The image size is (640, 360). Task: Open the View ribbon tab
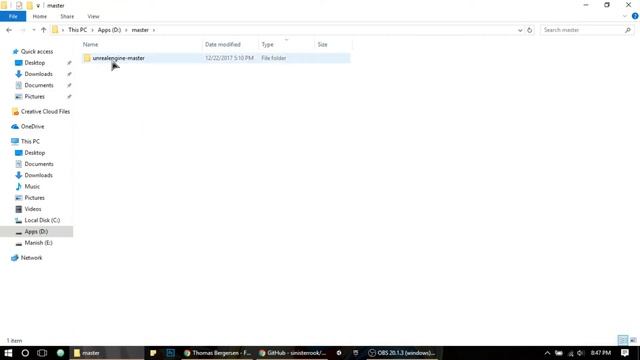click(93, 16)
